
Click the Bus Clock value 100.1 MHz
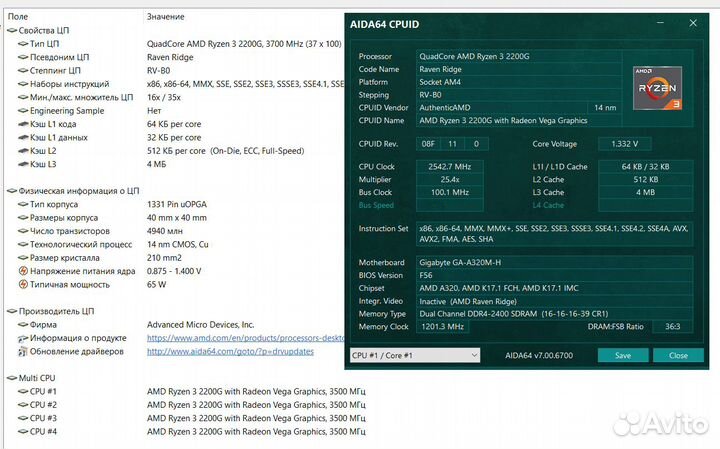450,192
